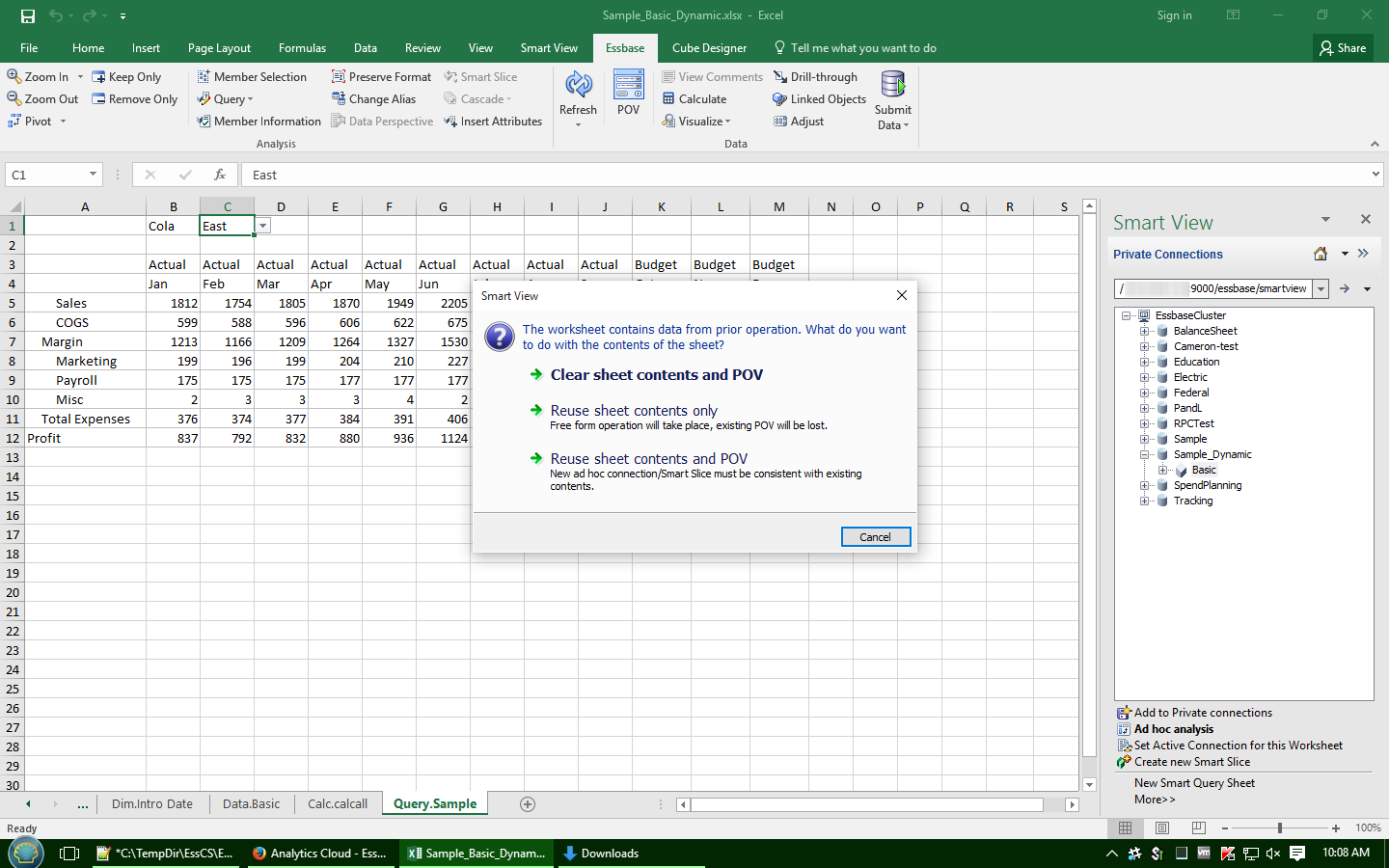Expand the Sample tree node
The height and width of the screenshot is (868, 1389).
coord(1144,439)
